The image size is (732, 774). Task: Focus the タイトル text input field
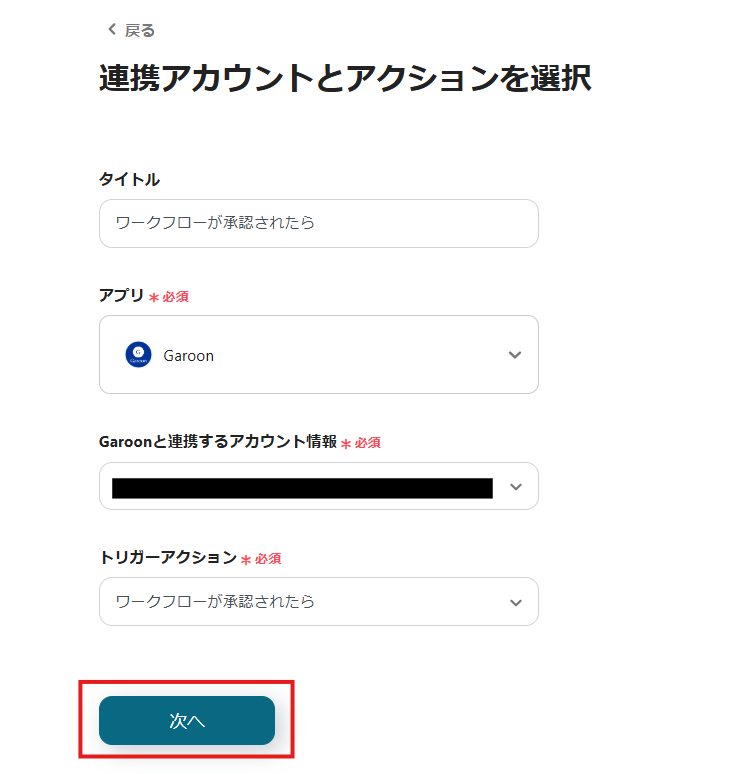point(318,223)
